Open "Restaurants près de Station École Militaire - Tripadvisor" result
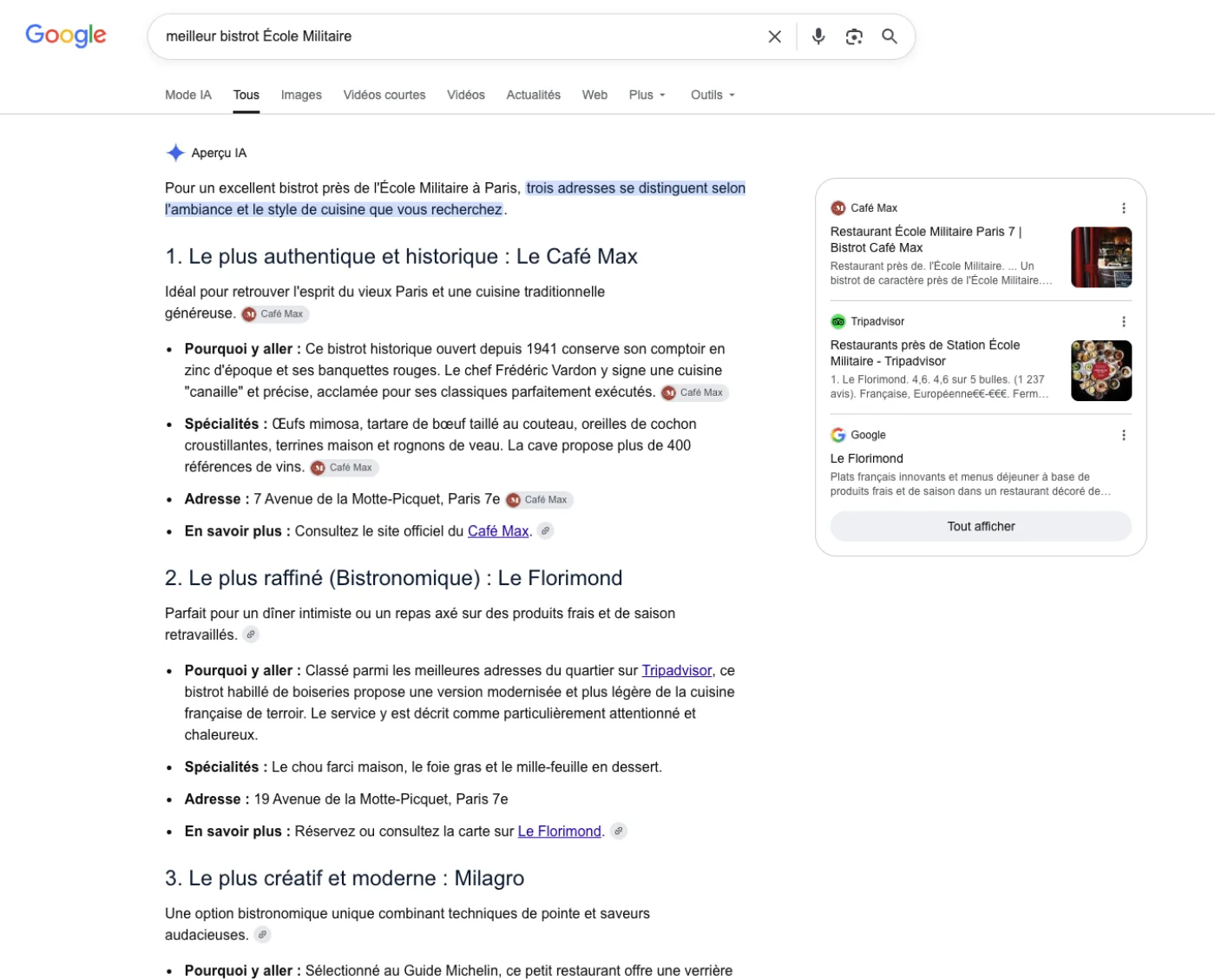Viewport: 1215px width, 980px height. 925,353
